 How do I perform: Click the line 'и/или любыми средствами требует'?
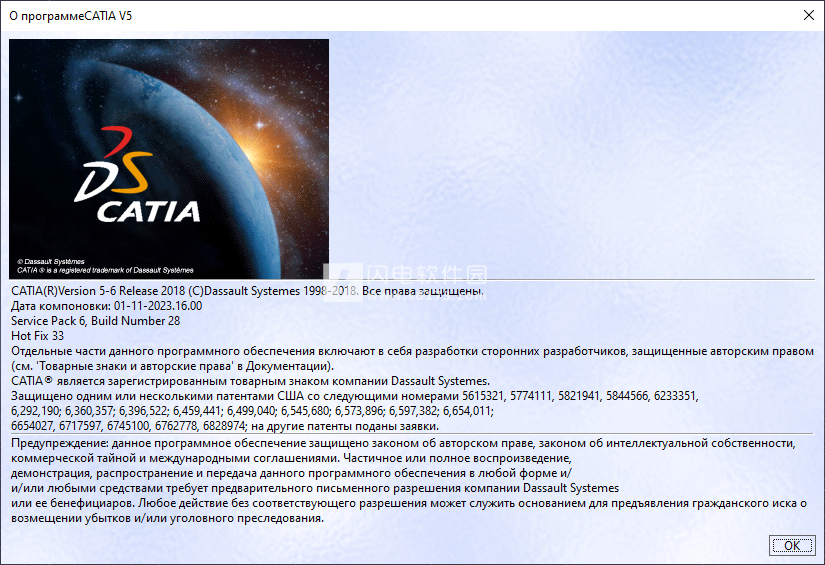point(315,488)
